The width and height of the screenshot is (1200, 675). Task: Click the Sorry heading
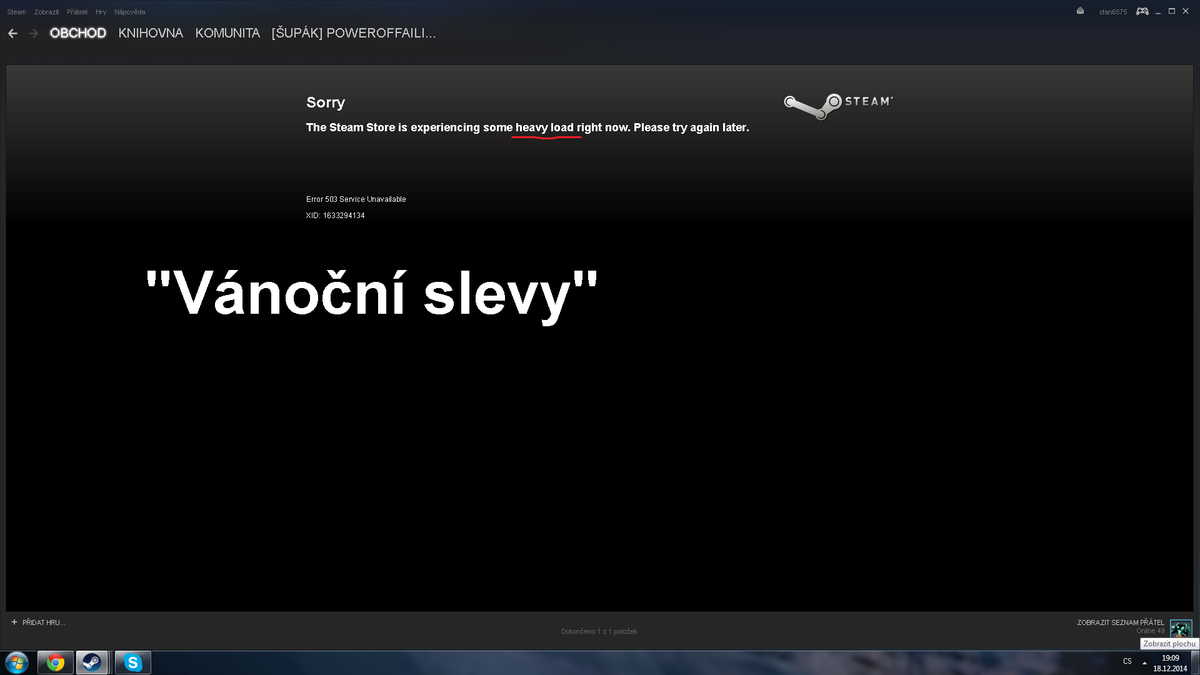pyautogui.click(x=325, y=102)
